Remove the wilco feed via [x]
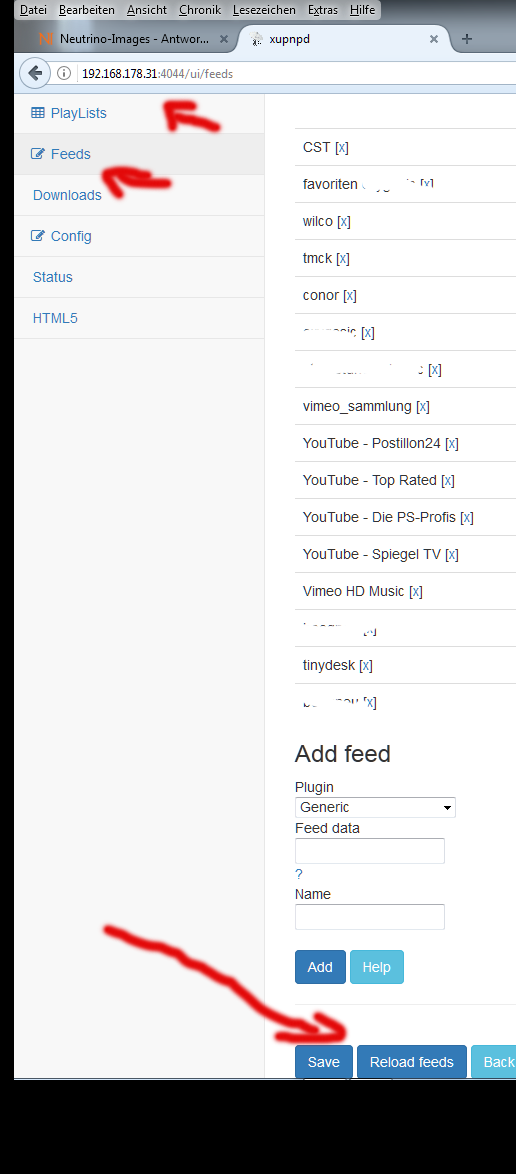Image resolution: width=516 pixels, height=1174 pixels. click(x=344, y=222)
